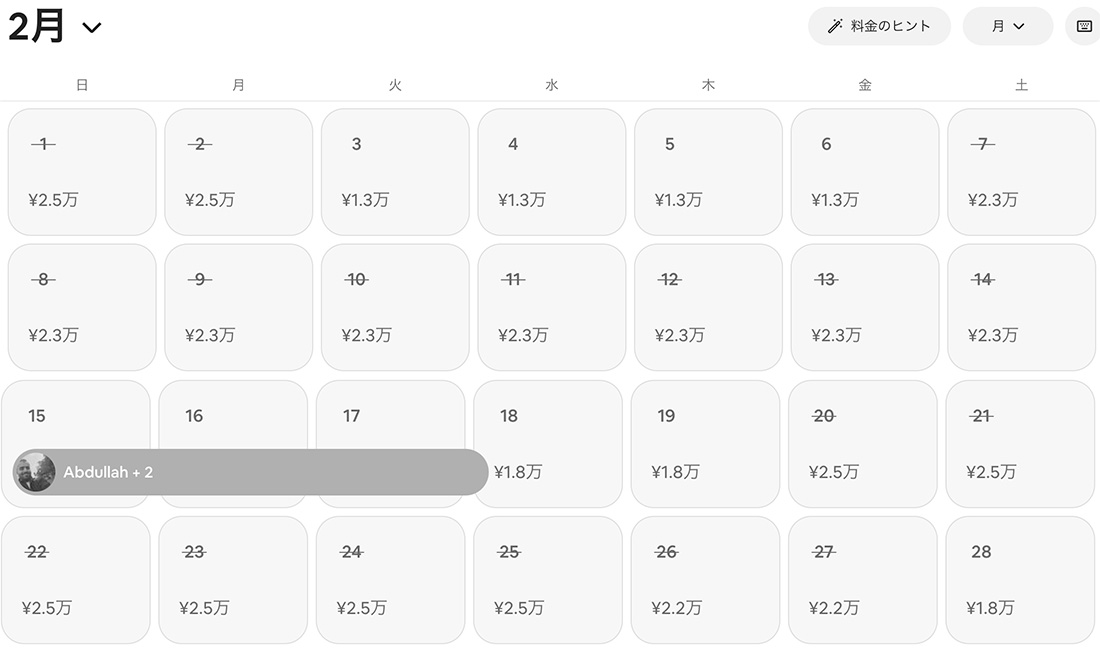Expand the 2月 month chevron
This screenshot has width=1100, height=652.
click(92, 28)
